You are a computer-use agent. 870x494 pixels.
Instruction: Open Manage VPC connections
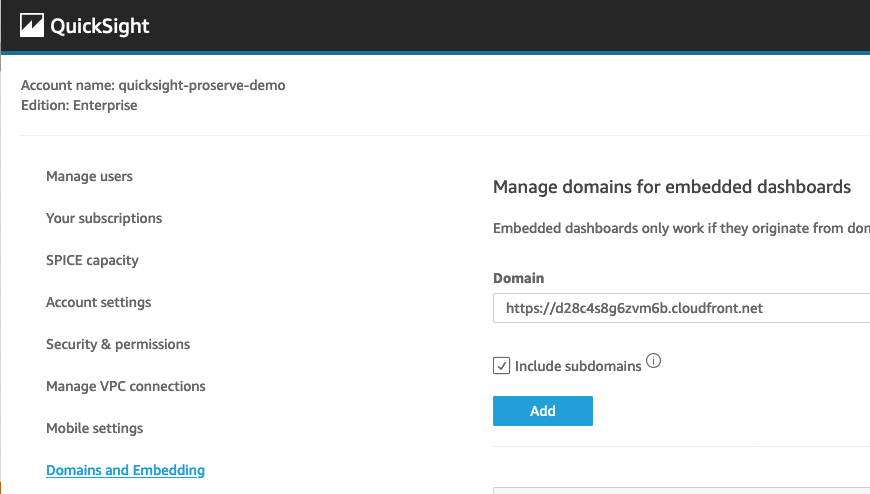coord(125,386)
